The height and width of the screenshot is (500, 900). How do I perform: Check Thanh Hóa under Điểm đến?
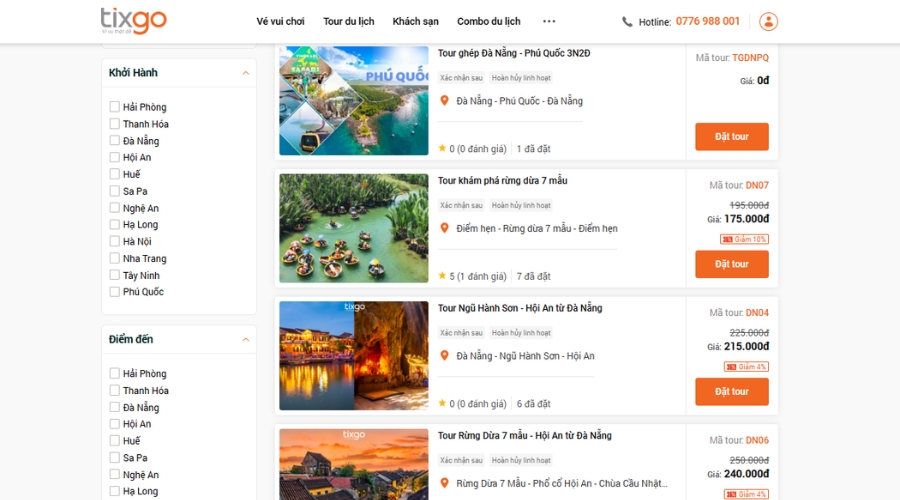click(x=115, y=390)
